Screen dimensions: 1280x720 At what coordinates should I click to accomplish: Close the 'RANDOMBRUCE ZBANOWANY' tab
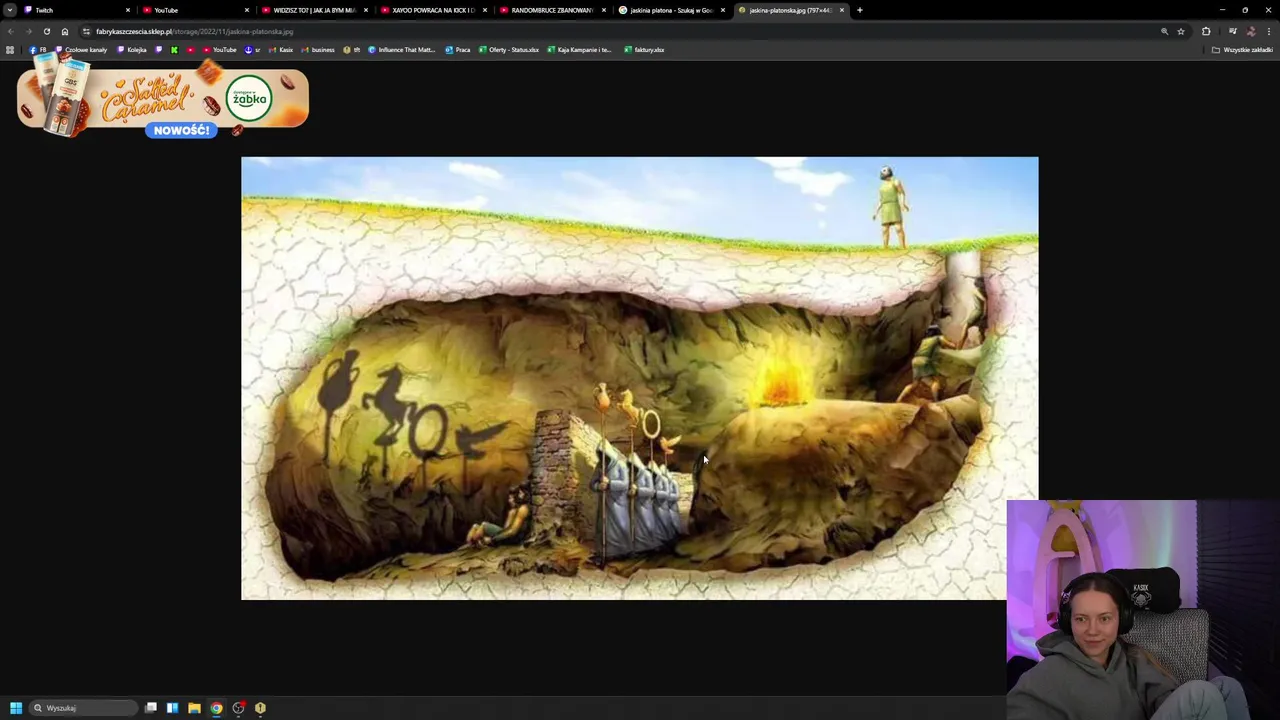[604, 10]
